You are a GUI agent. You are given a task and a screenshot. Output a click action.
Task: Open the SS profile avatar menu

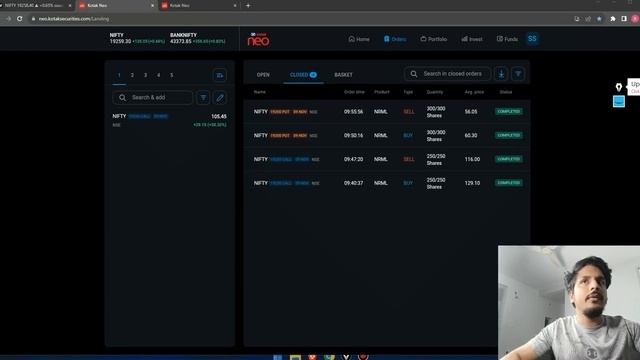click(532, 39)
